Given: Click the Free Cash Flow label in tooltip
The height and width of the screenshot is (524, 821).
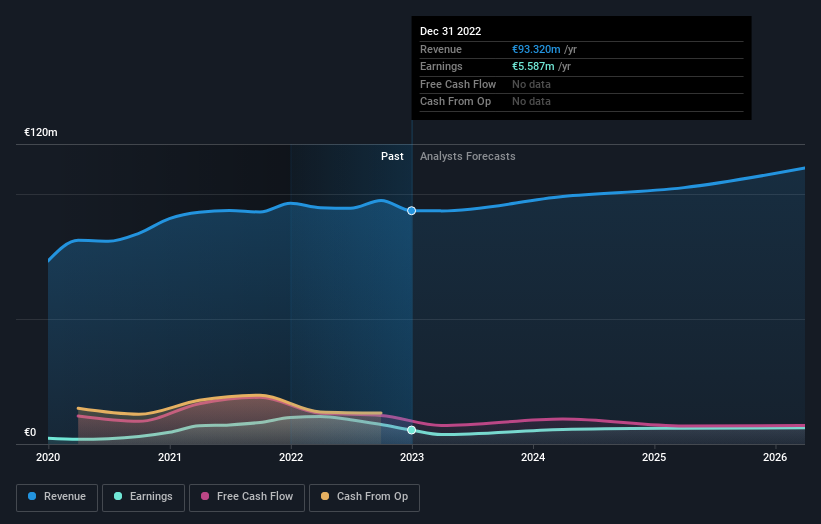Looking at the screenshot, I should click(x=458, y=84).
